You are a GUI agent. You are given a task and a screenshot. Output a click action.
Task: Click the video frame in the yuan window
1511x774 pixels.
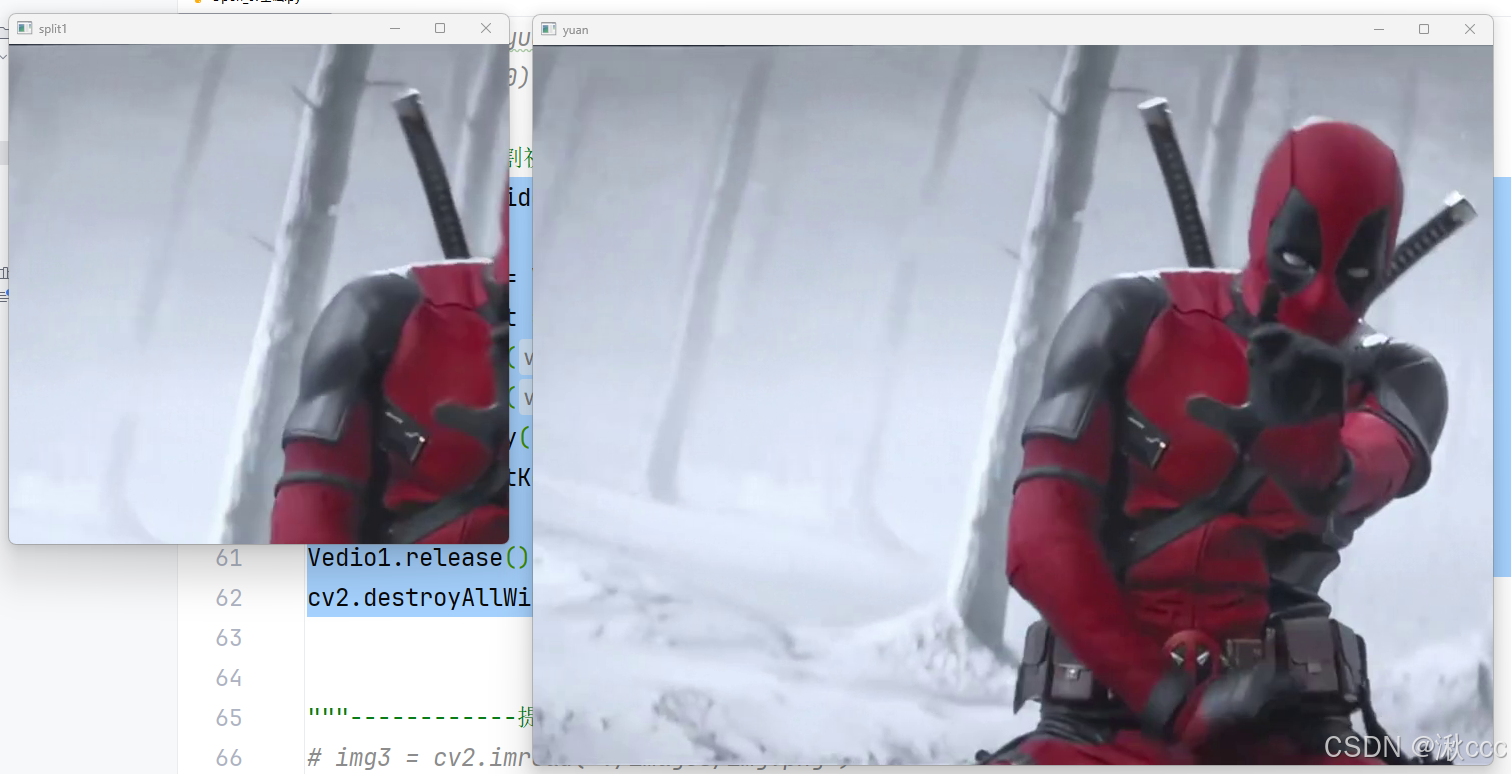tap(1013, 405)
